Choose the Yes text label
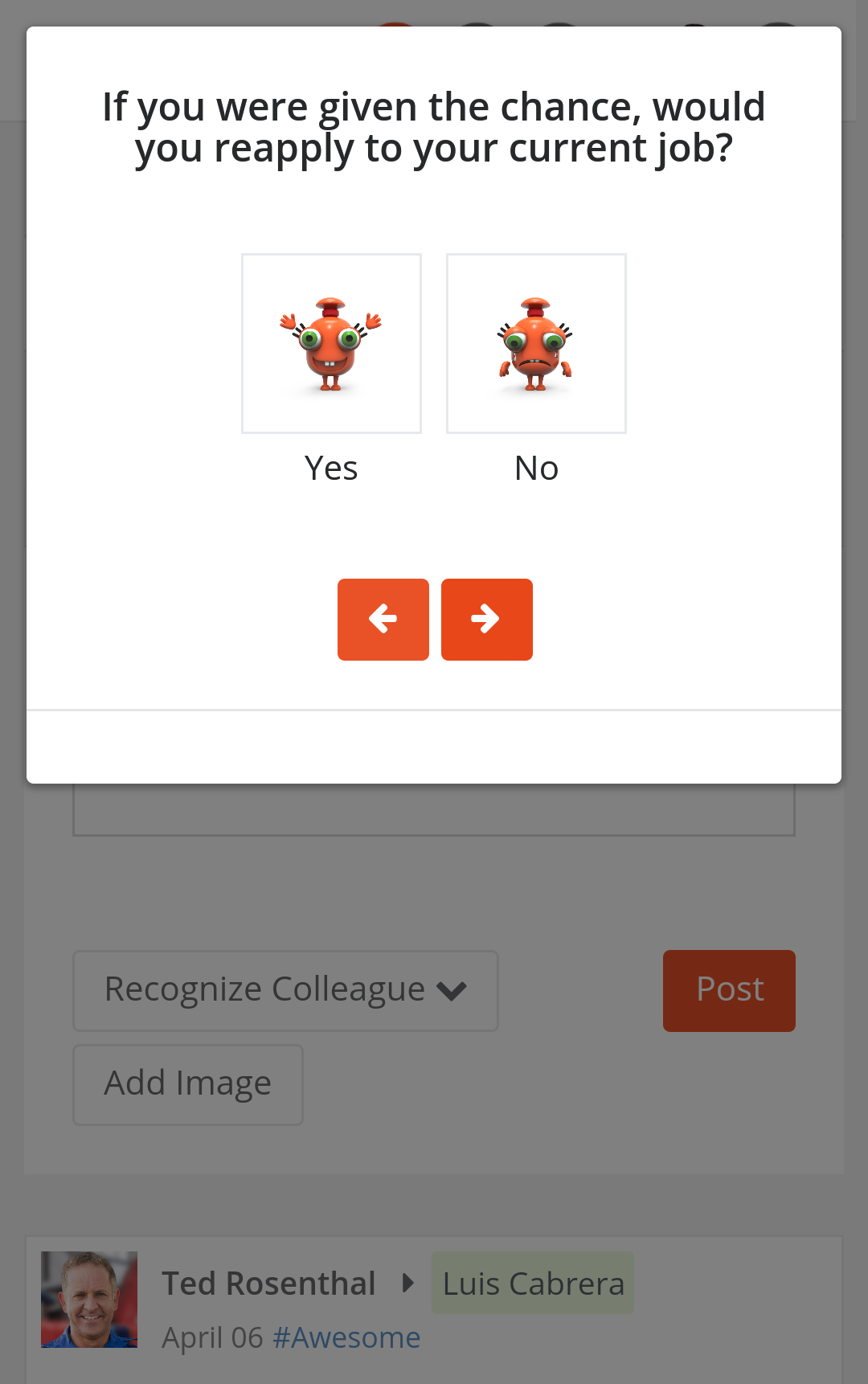 pos(331,468)
